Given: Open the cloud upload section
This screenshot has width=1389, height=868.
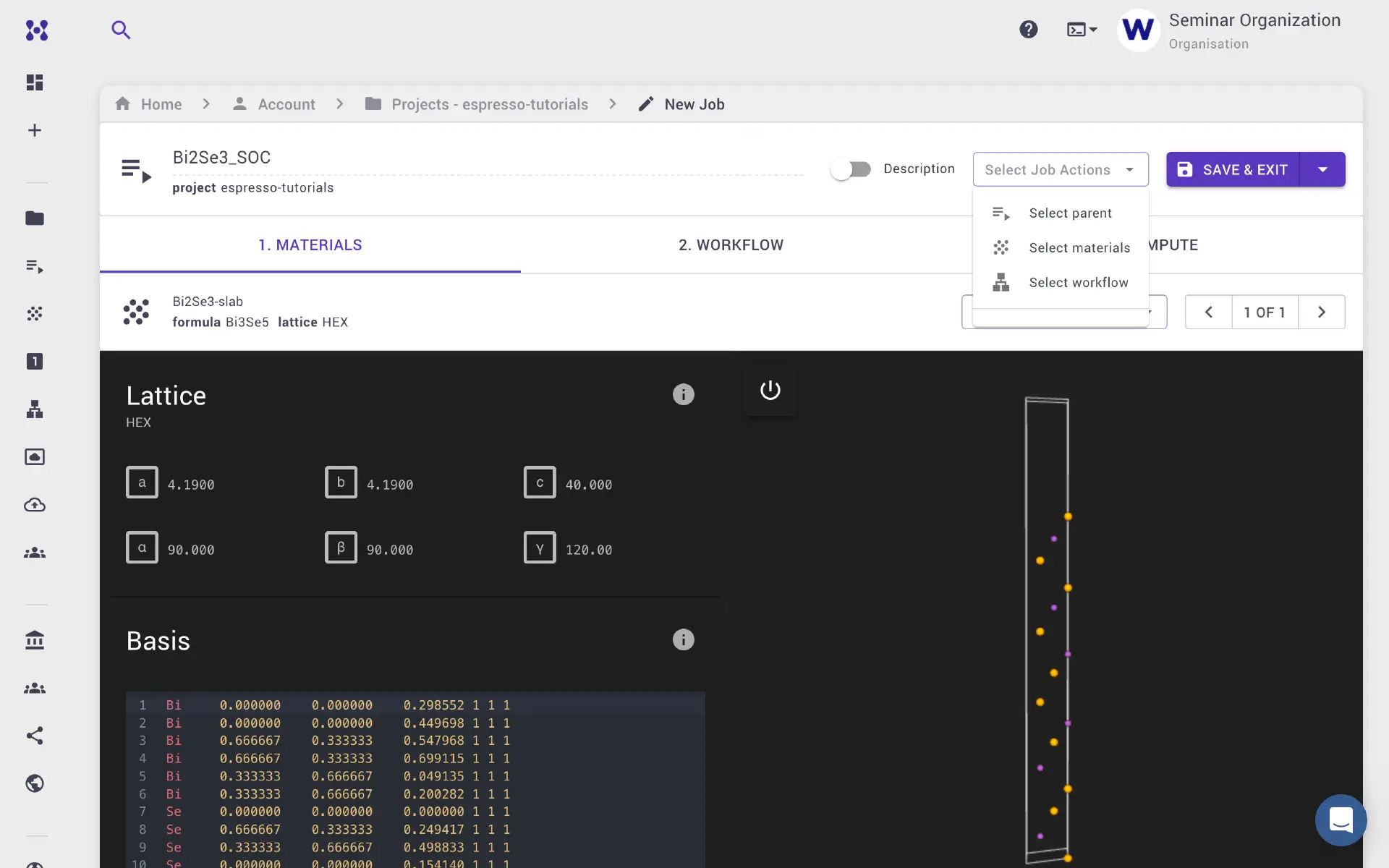Looking at the screenshot, I should coord(35,506).
